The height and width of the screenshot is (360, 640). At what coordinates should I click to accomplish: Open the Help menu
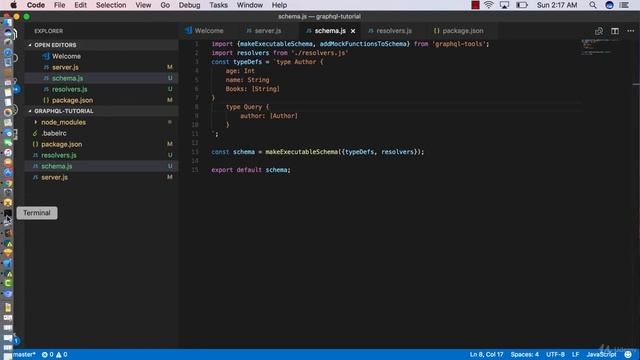pos(279,5)
